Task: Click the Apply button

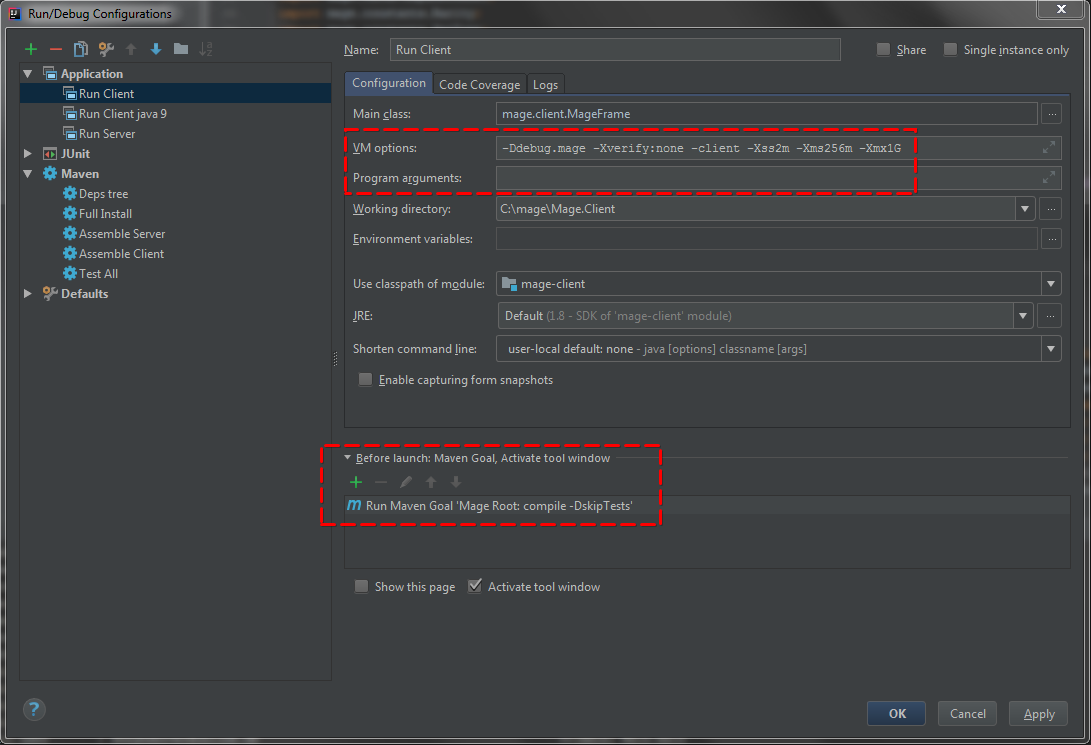Action: click(1038, 714)
